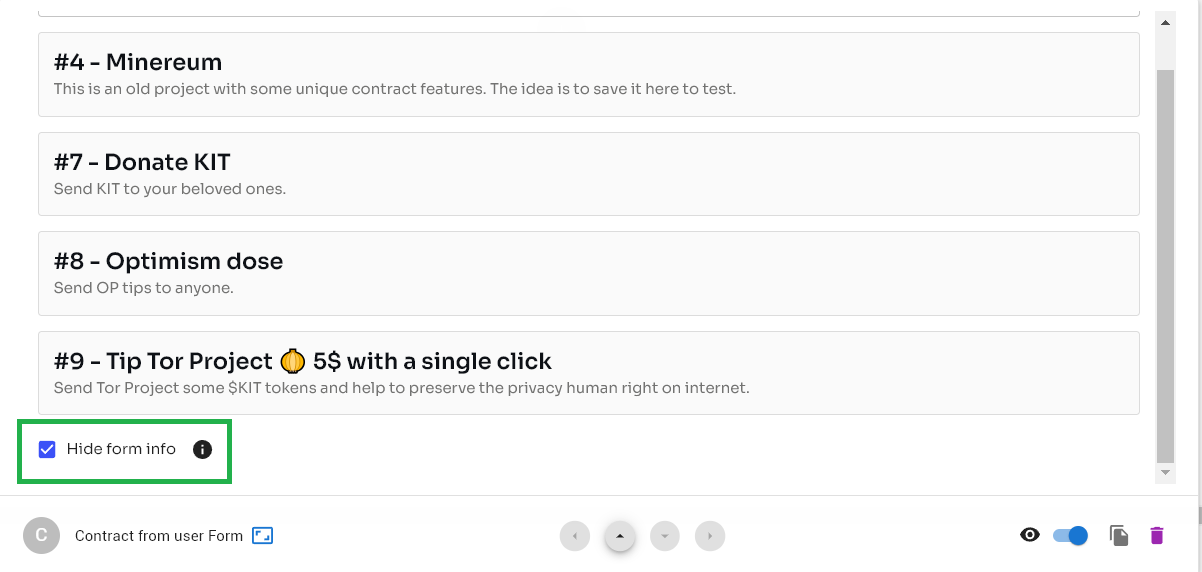The width and height of the screenshot is (1202, 572).
Task: Select the #7 - Donate KIT list item
Action: [x=588, y=174]
